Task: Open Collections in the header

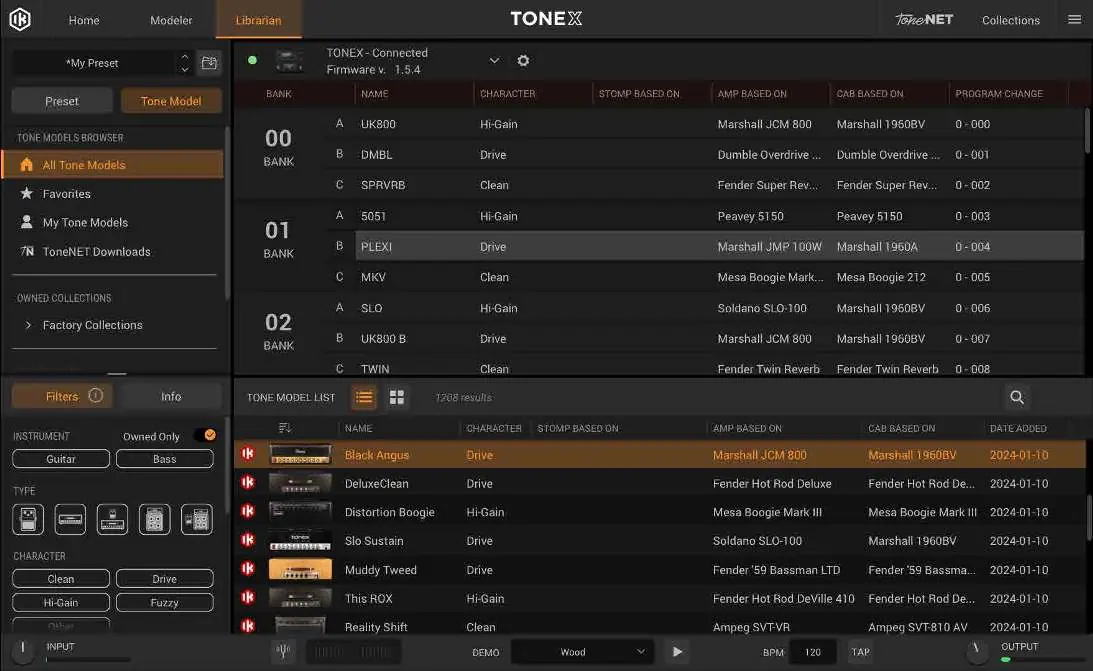Action: (1011, 20)
